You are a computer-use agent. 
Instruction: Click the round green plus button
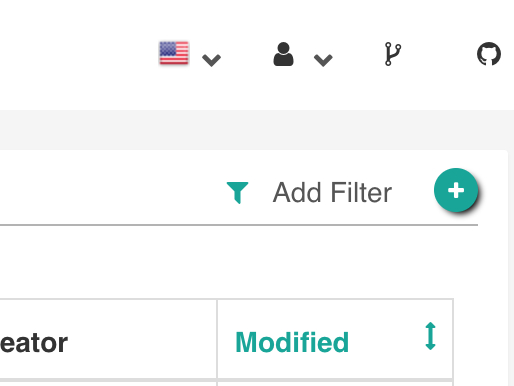pyautogui.click(x=456, y=190)
